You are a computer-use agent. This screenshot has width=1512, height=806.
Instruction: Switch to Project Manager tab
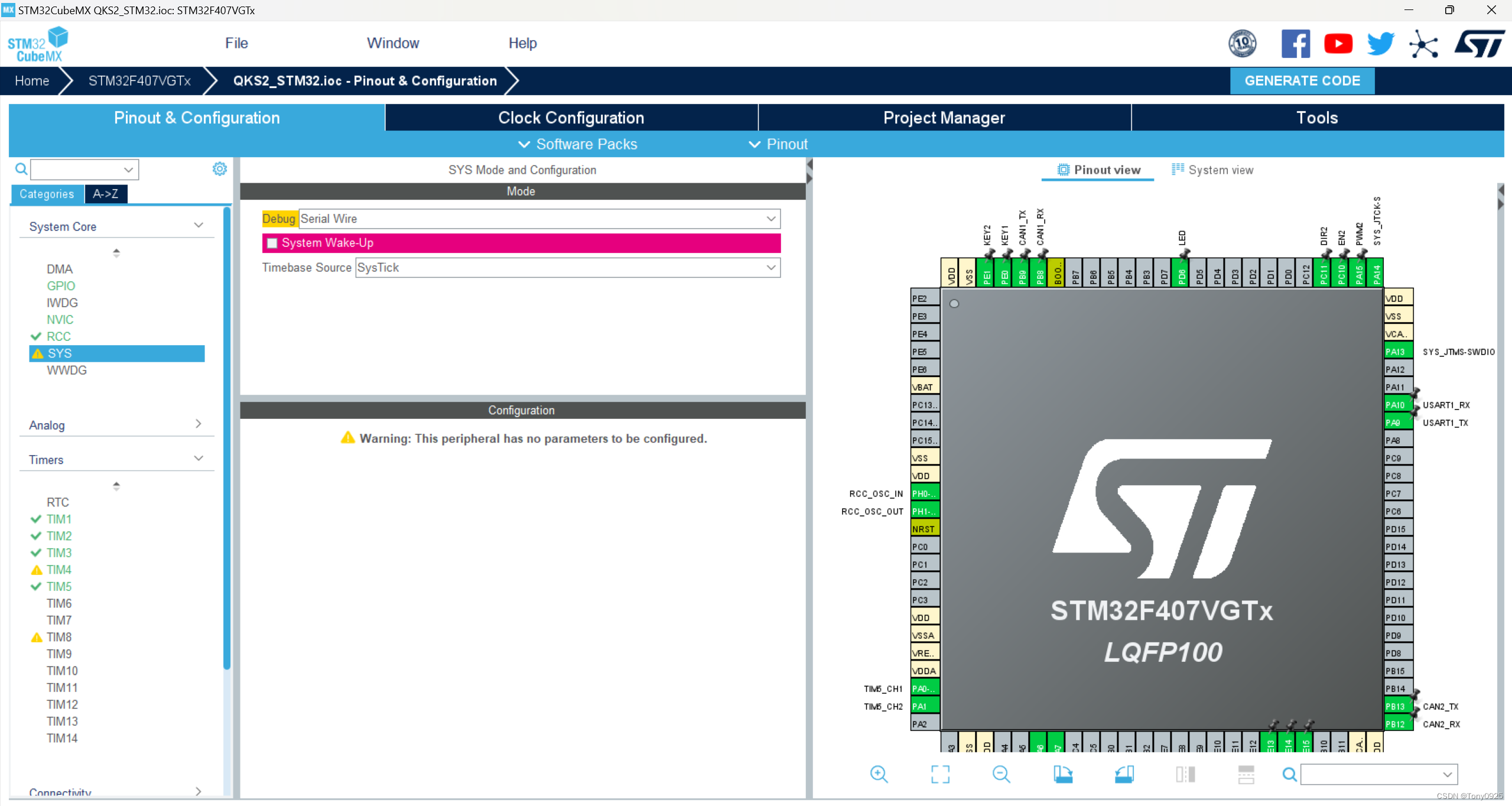click(x=944, y=118)
